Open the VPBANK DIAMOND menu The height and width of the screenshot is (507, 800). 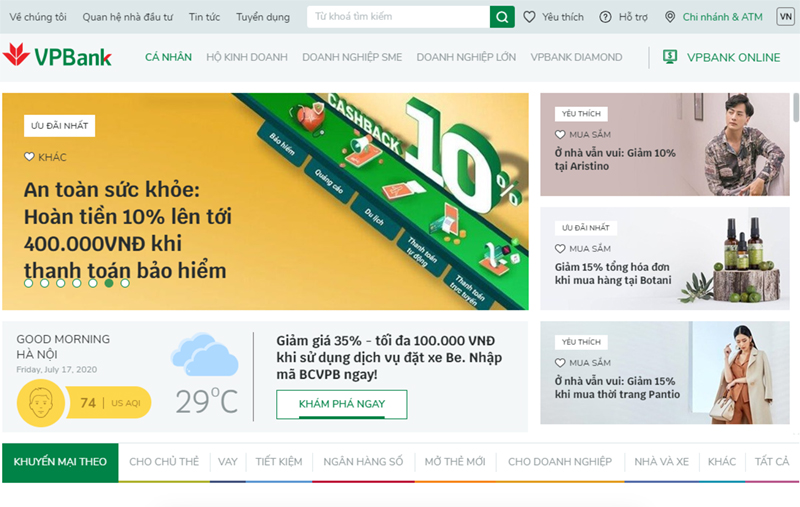pyautogui.click(x=577, y=57)
